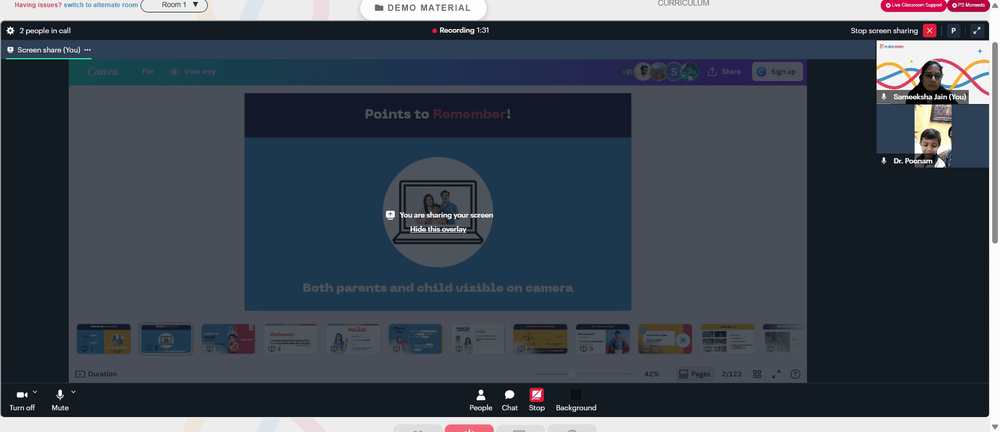The height and width of the screenshot is (432, 1000).
Task: Click Sameeksha Jain video tile
Action: (932, 72)
